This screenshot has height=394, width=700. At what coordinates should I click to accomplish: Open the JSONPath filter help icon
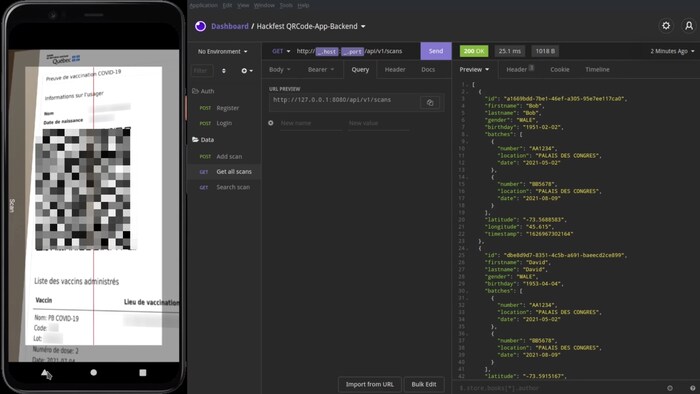[x=692, y=388]
